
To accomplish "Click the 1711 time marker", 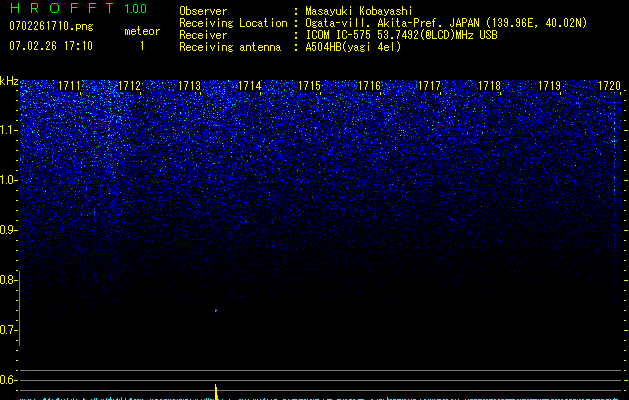I will click(x=69, y=86).
